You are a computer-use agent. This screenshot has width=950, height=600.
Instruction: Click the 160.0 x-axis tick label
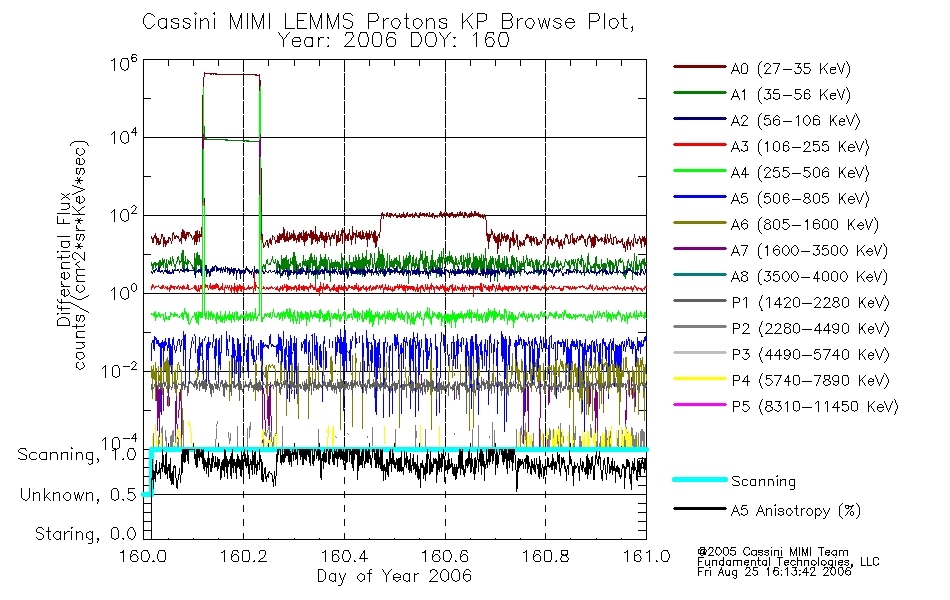(143, 556)
